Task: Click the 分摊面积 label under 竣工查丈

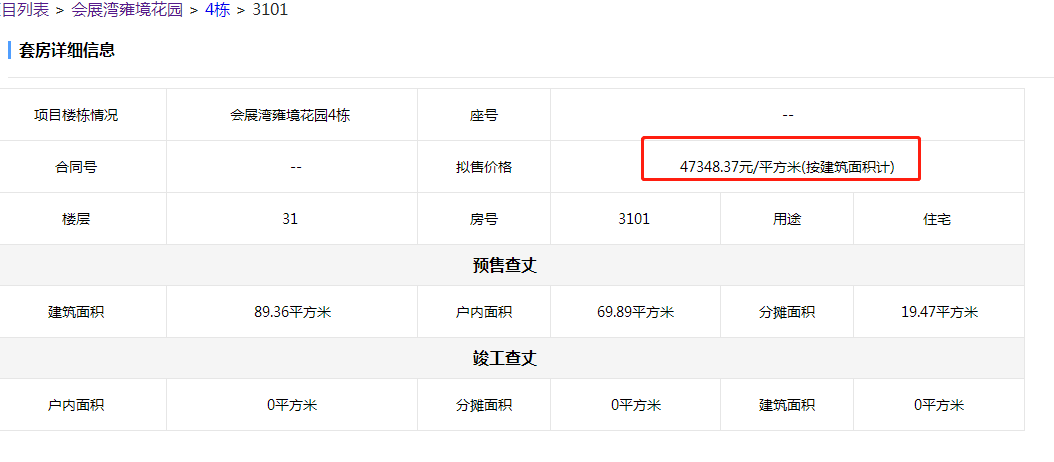Action: 483,405
